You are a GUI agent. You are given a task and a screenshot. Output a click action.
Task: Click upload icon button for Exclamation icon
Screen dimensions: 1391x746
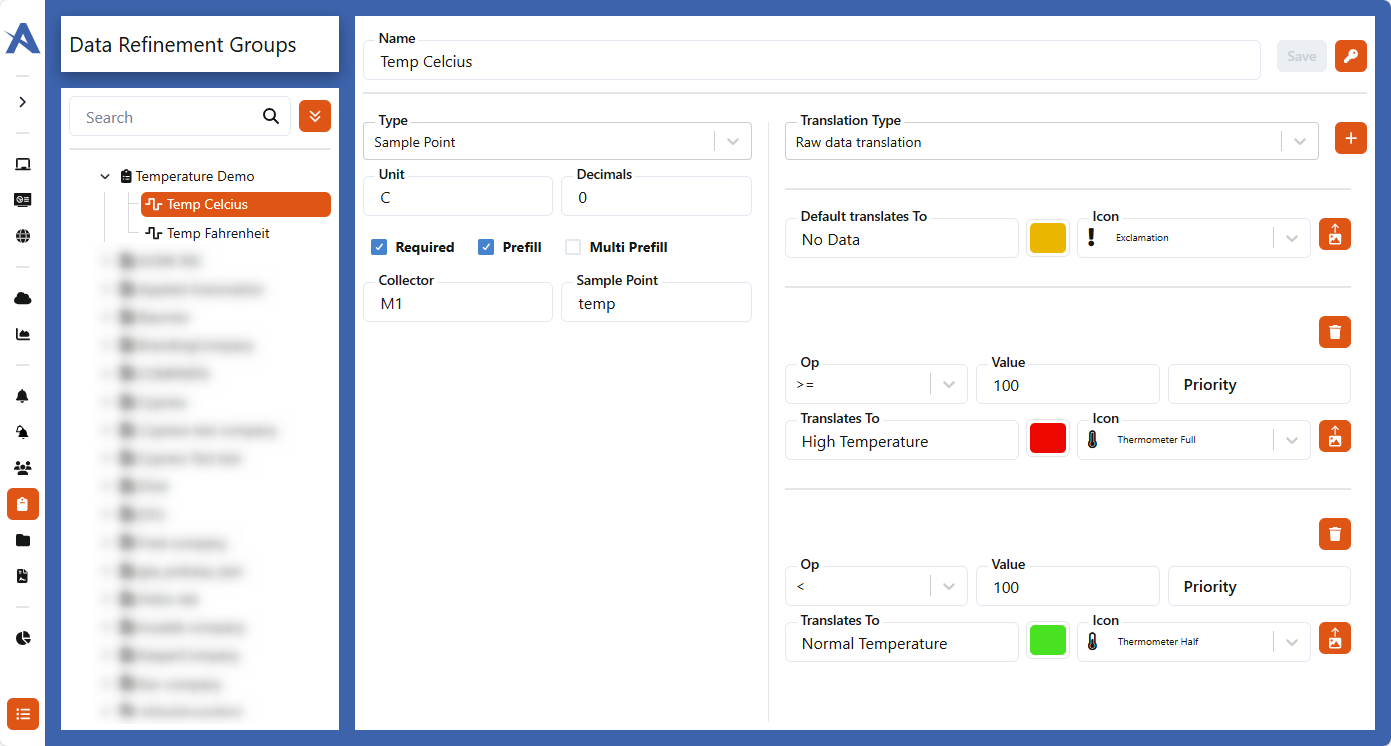click(1334, 234)
